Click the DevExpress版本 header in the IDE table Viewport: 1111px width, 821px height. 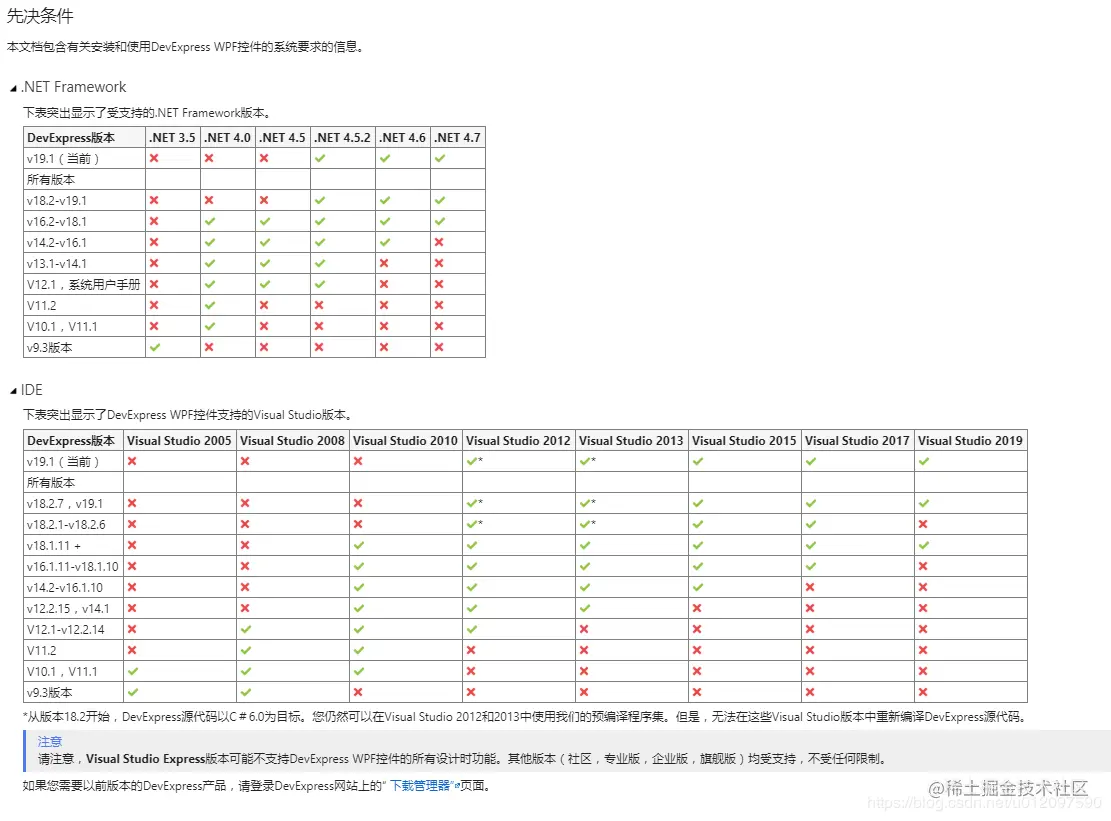pyautogui.click(x=71, y=441)
